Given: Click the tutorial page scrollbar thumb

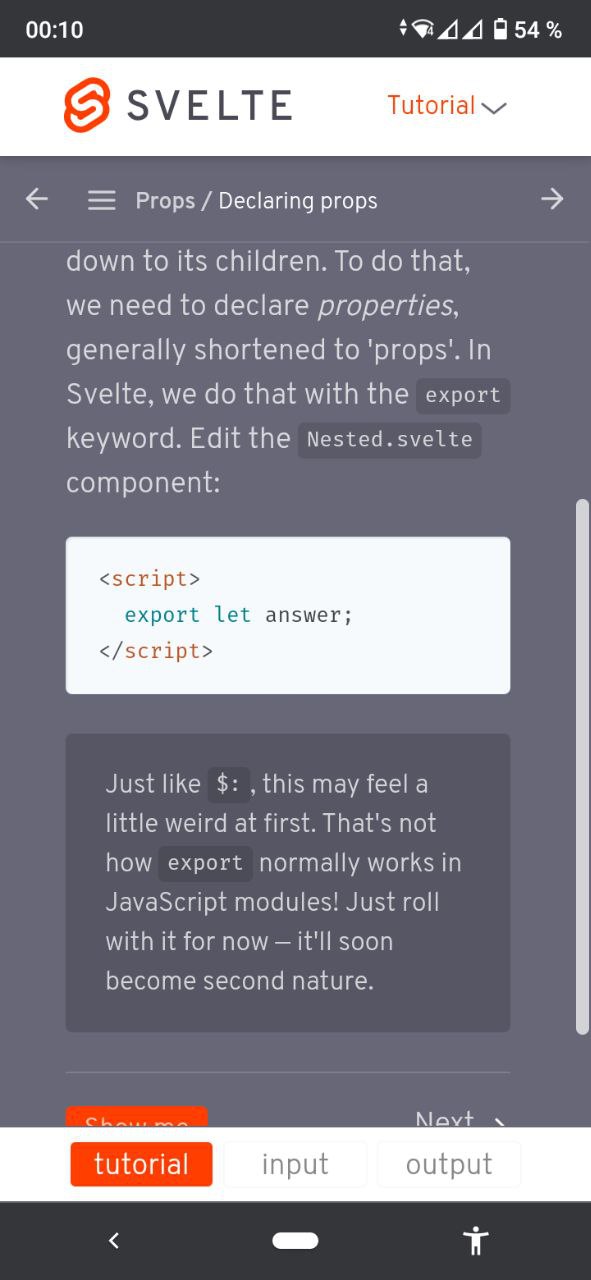Looking at the screenshot, I should [x=583, y=766].
